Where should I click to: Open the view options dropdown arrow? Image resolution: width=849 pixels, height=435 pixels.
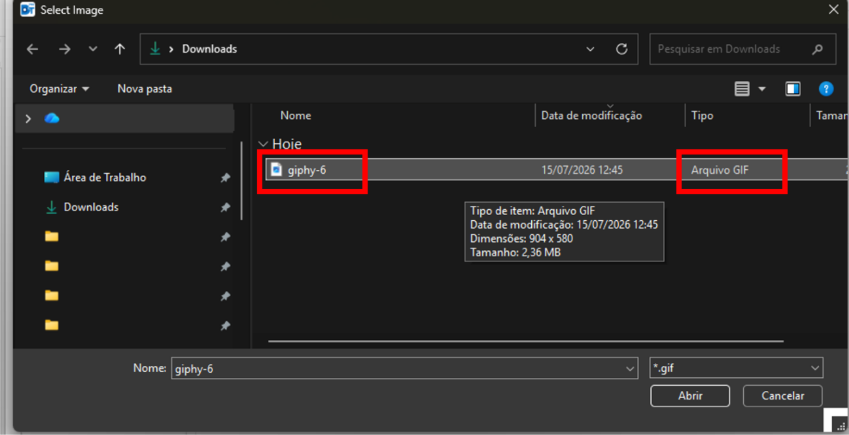[762, 89]
